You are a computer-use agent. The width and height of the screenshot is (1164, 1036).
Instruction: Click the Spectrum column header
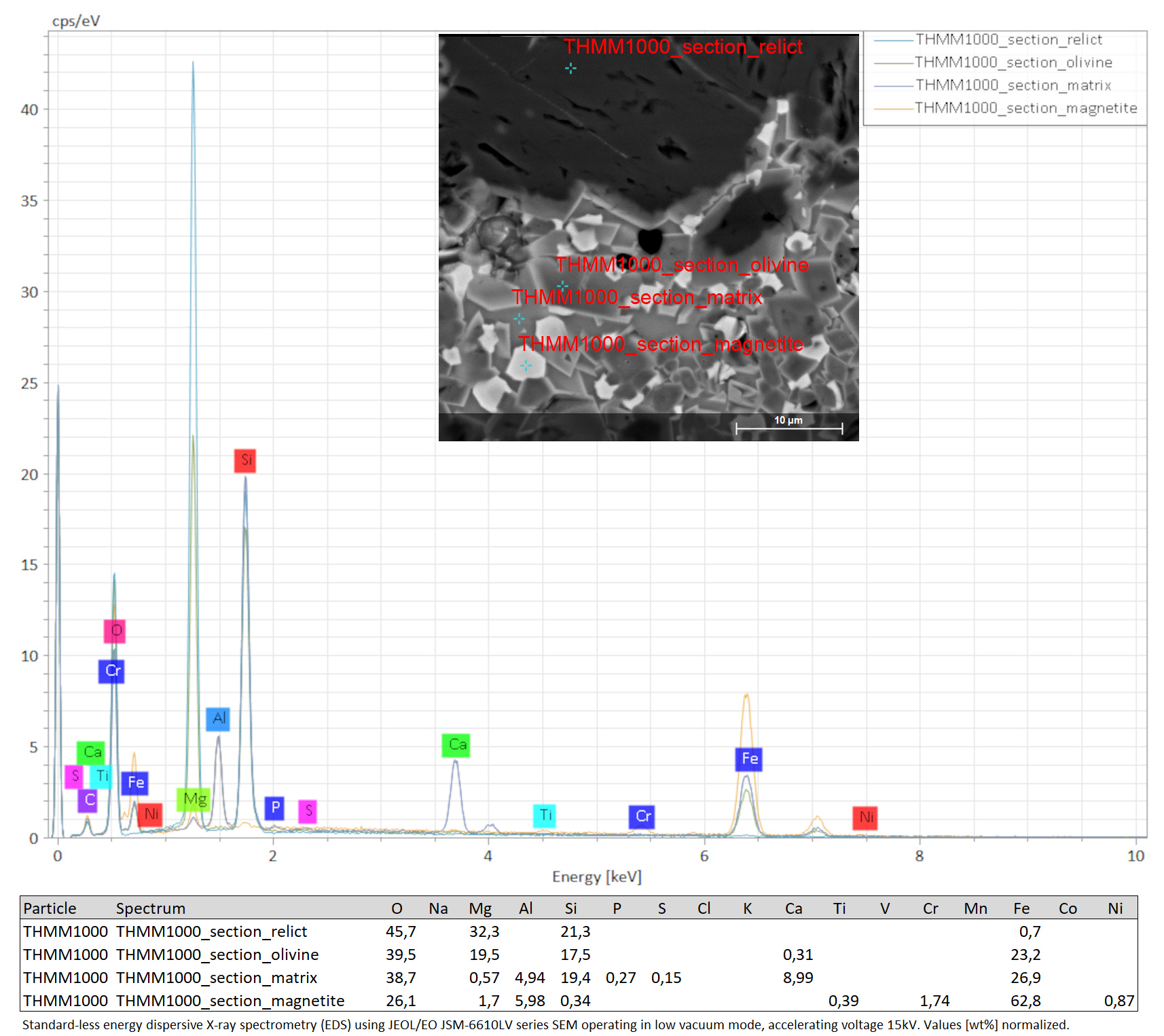[150, 908]
